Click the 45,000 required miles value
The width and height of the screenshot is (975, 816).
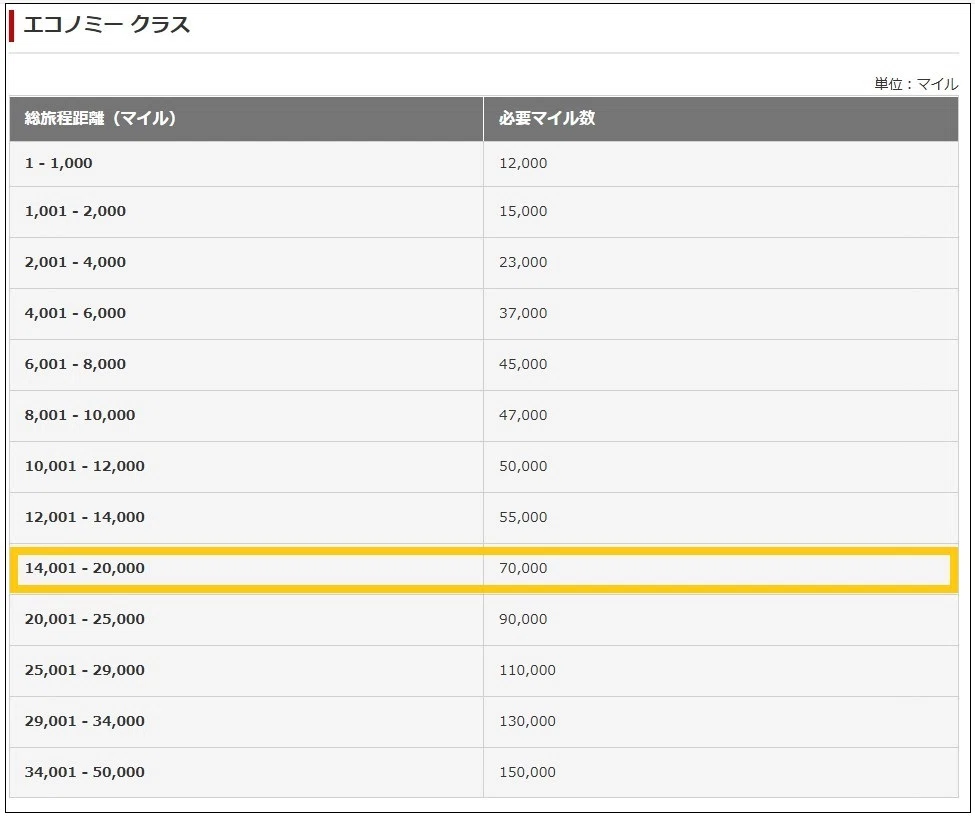[523, 364]
